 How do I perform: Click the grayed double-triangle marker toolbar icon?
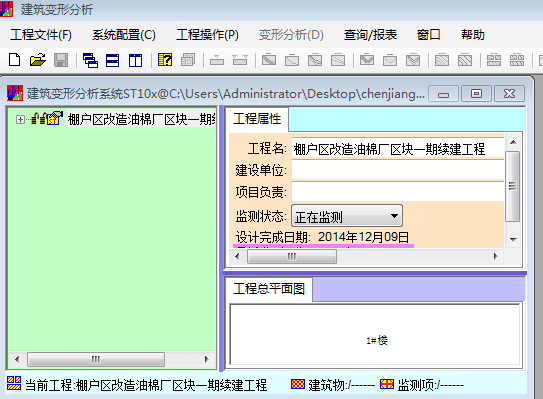pos(240,60)
